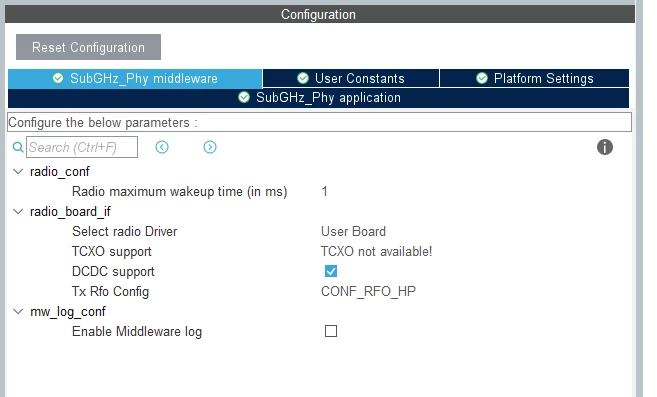Click green check icon on SubGHz_Phy application tab
Screen dimensions: 657x397
click(x=244, y=98)
